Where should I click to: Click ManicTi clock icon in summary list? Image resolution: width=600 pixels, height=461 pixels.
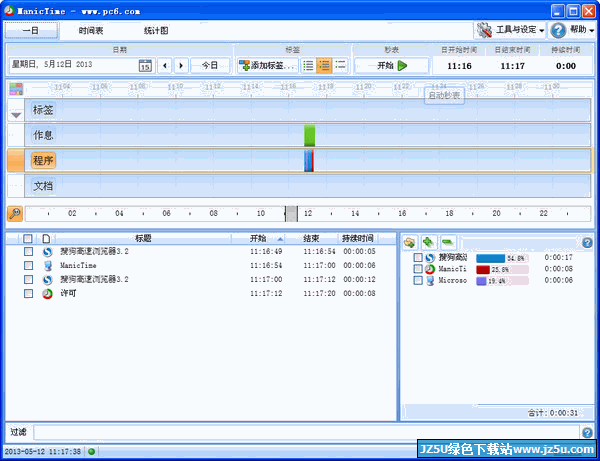(430, 269)
